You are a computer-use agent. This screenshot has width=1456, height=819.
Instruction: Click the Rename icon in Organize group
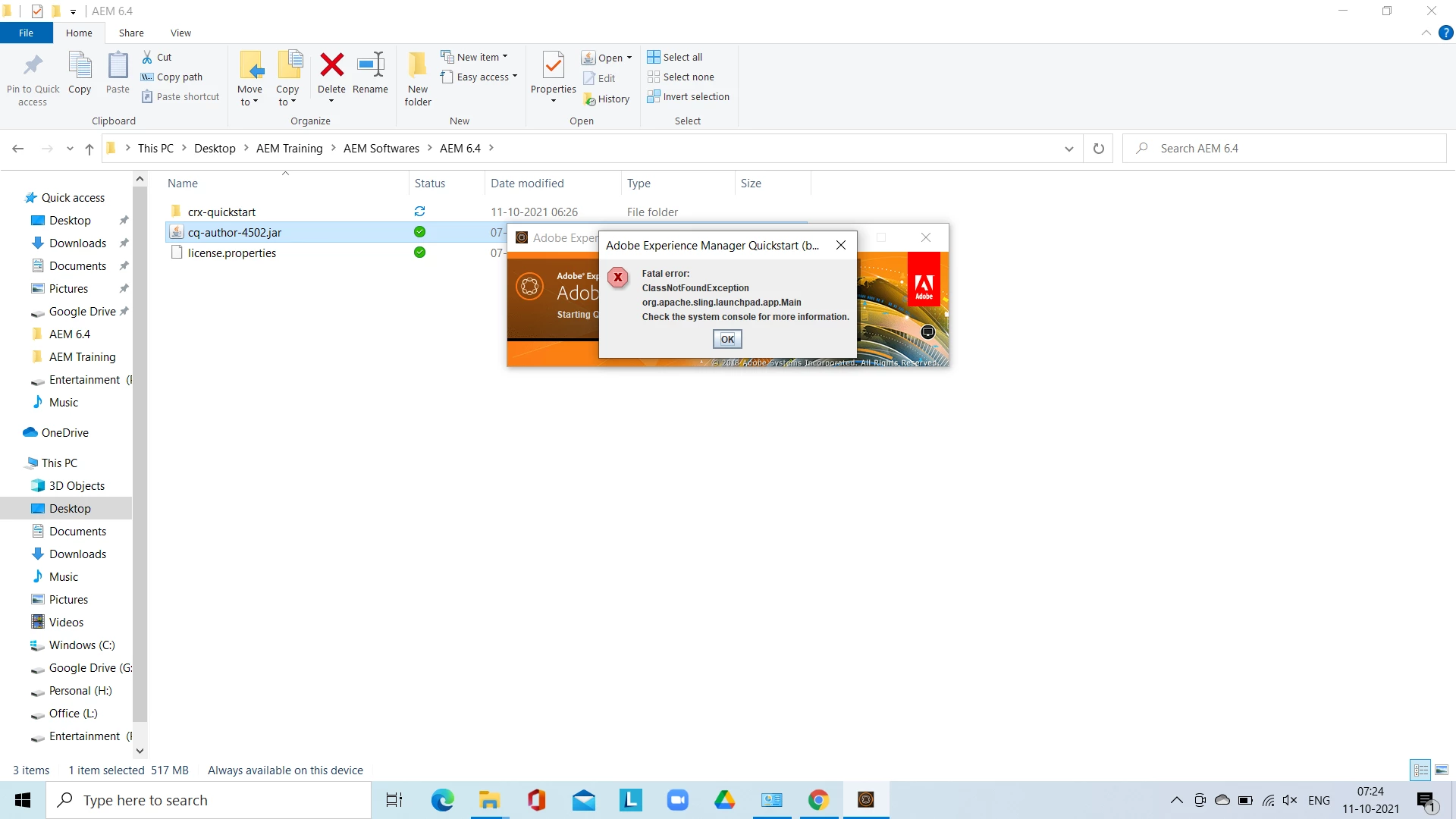tap(370, 65)
